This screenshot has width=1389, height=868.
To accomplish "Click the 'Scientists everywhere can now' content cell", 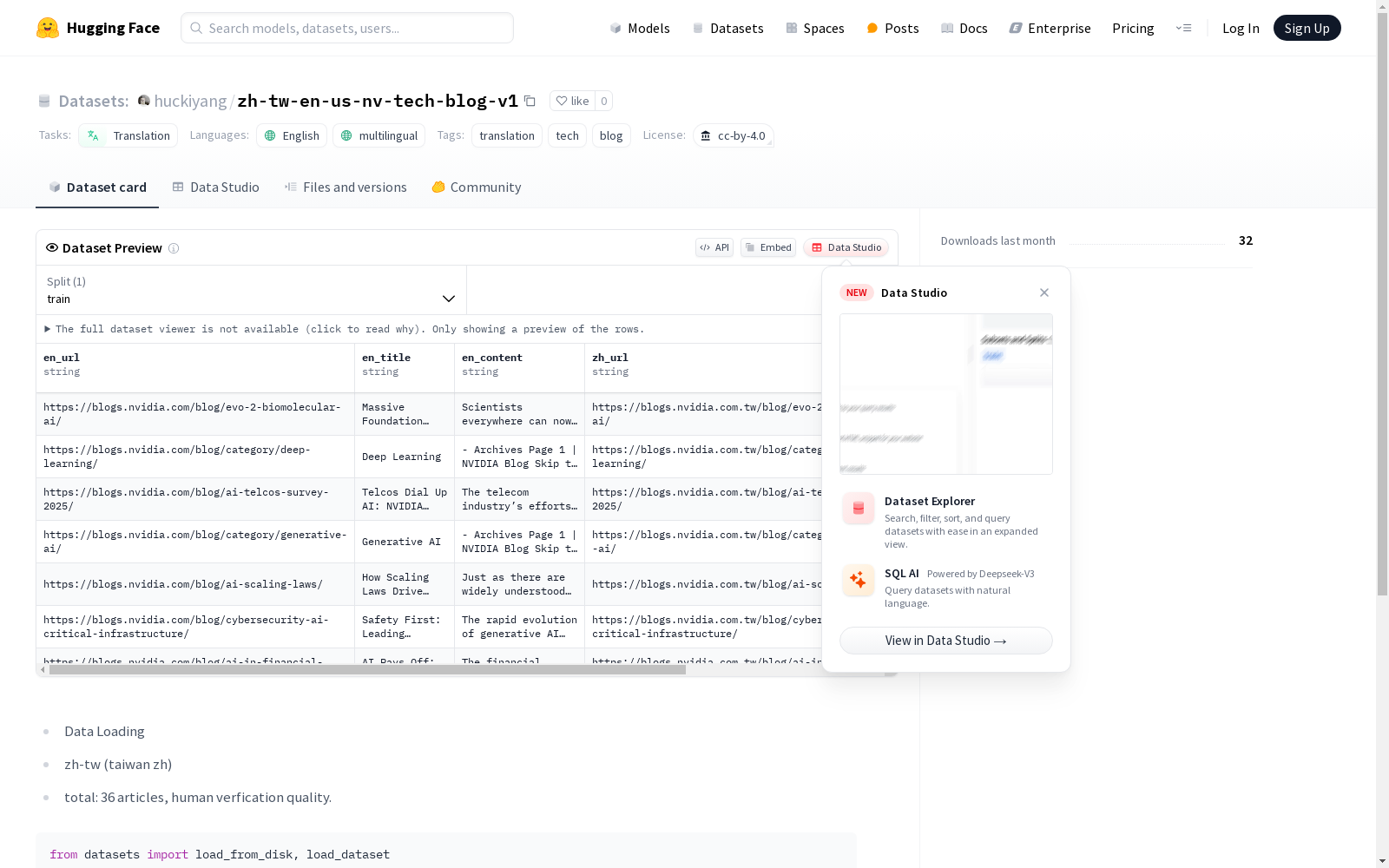I will pos(519,414).
